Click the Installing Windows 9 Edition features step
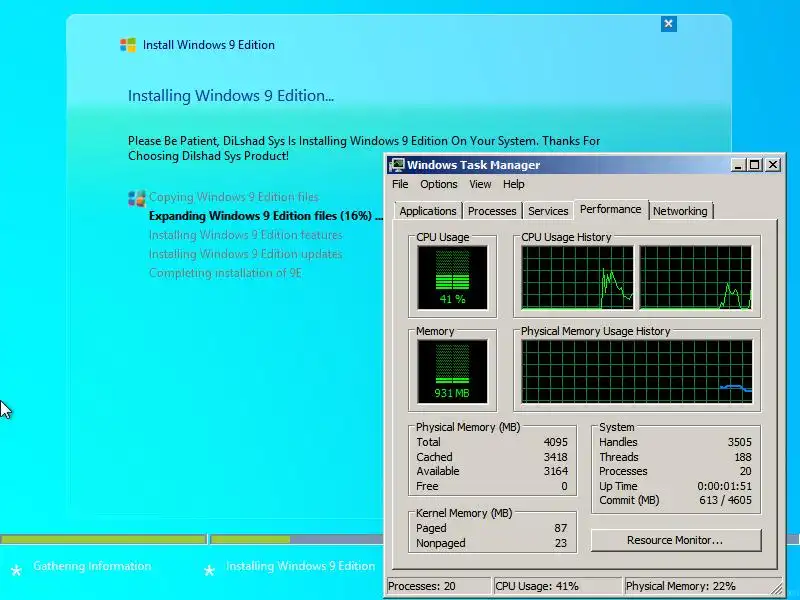The width and height of the screenshot is (800, 600). (x=245, y=235)
